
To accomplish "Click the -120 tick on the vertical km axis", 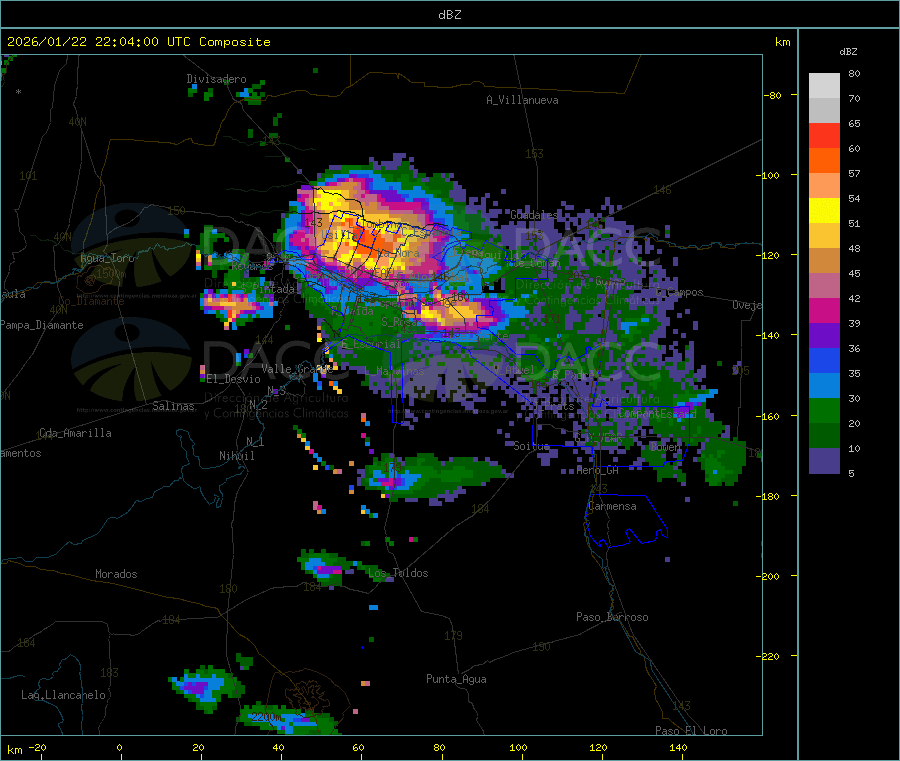I will (770, 255).
